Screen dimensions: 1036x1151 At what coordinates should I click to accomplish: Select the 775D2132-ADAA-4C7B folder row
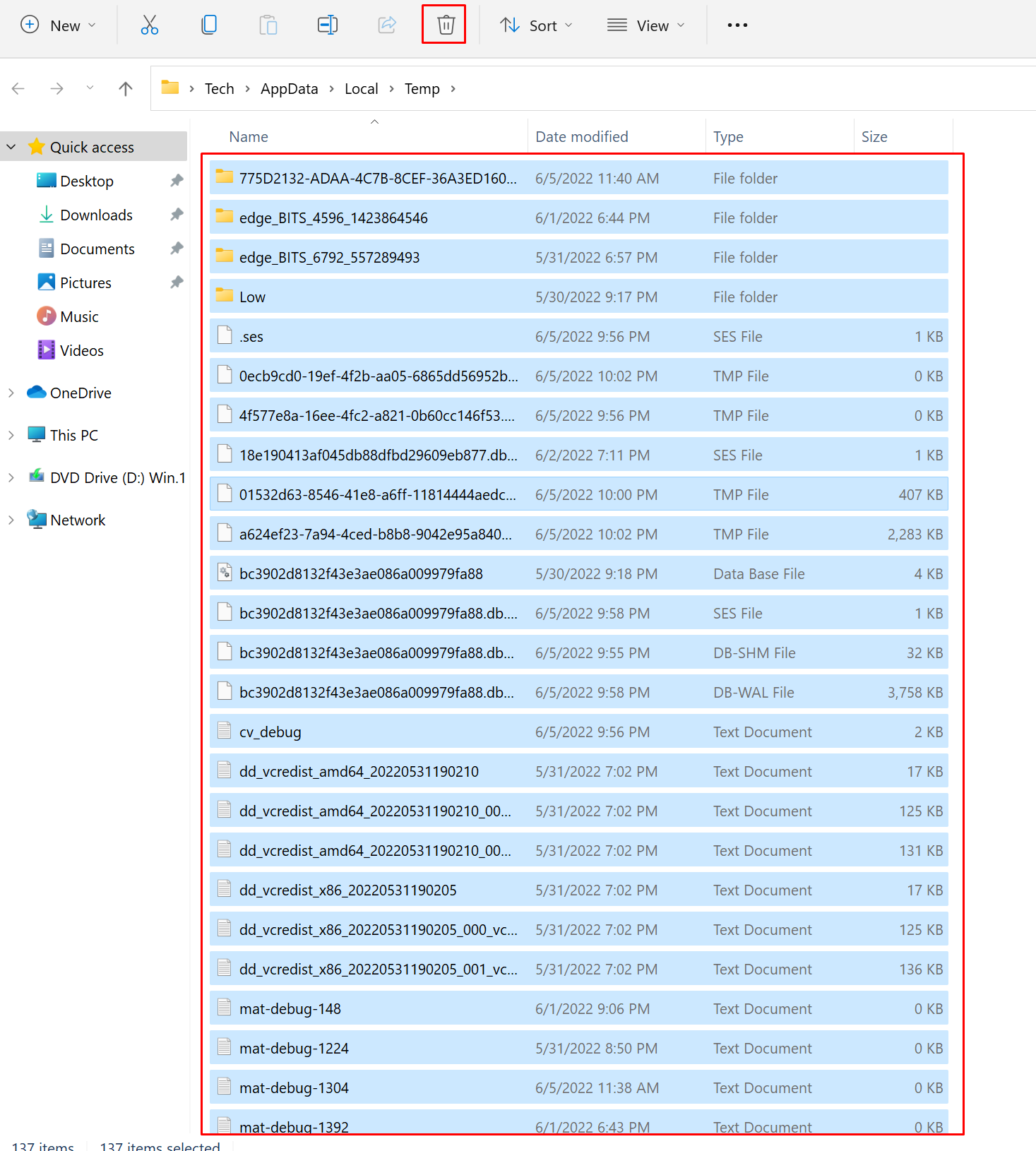pos(579,178)
